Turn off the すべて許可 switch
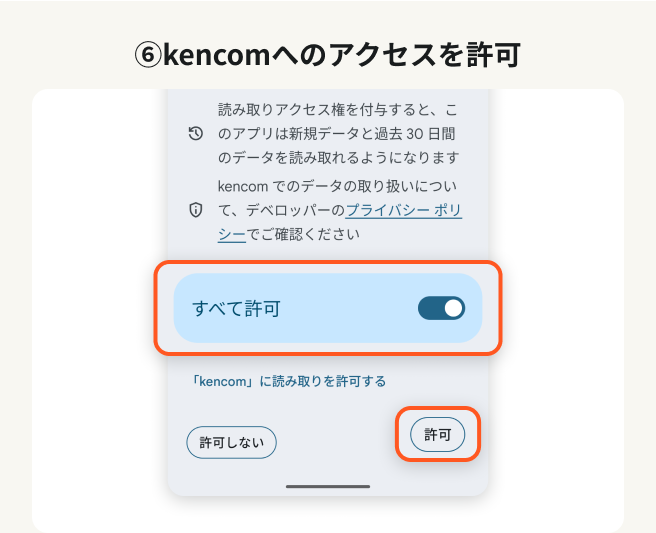656x533 pixels. click(441, 308)
